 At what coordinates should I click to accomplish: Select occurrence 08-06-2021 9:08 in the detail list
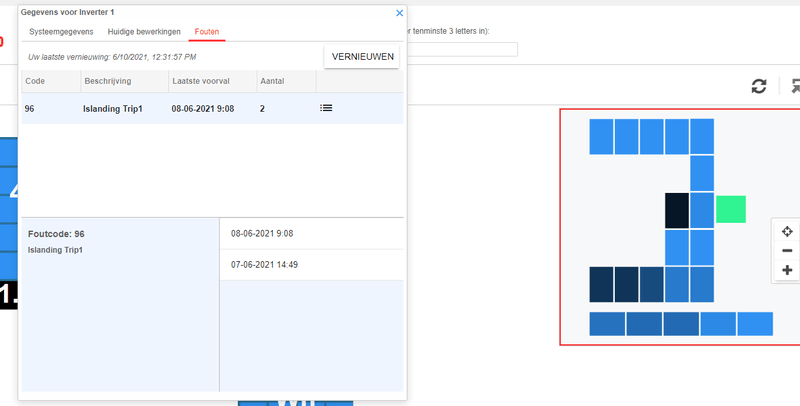(x=311, y=234)
